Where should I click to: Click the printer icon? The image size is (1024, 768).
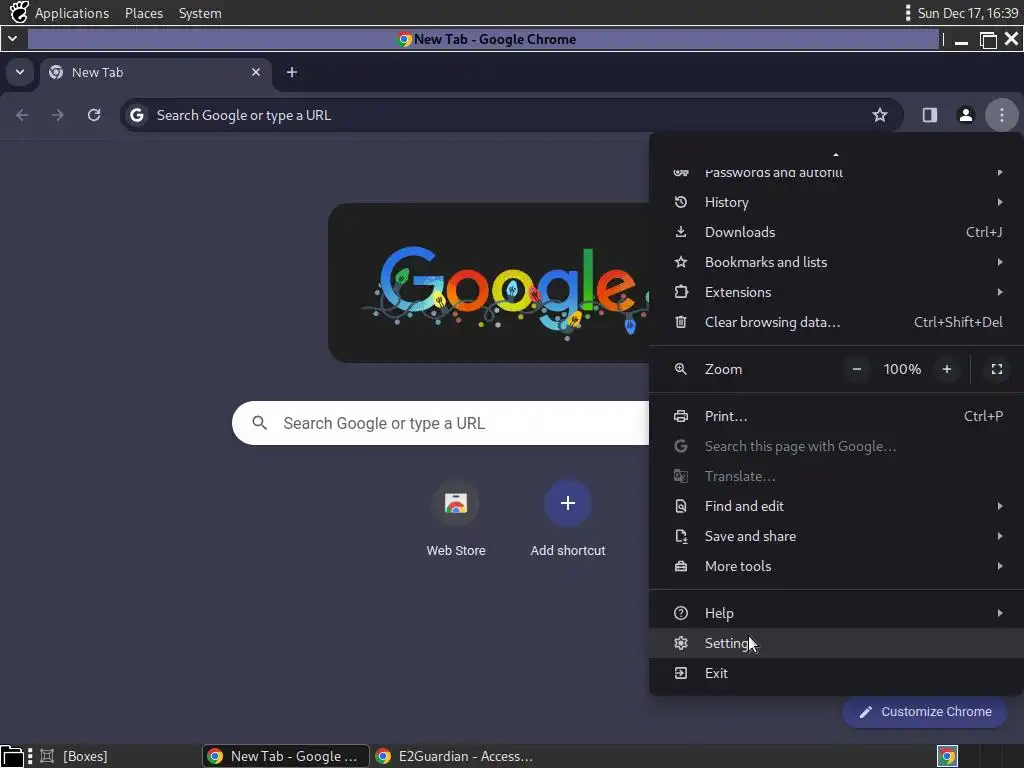680,416
